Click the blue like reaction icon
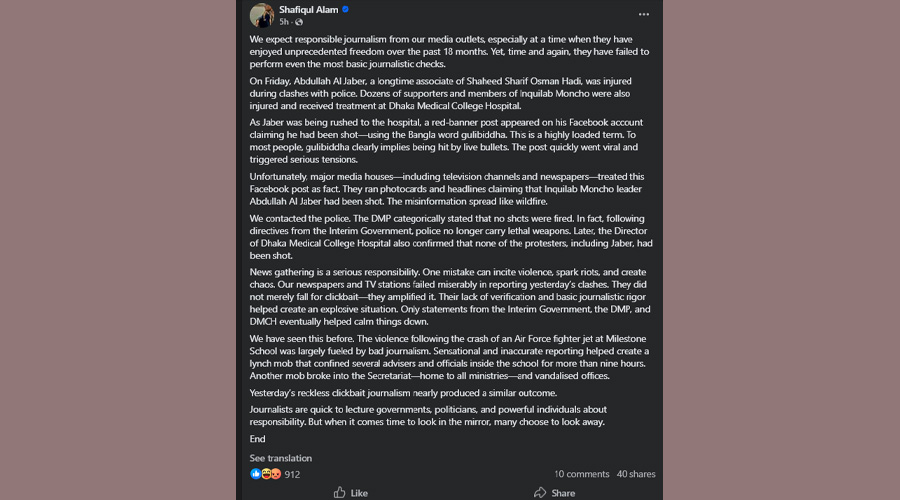Image resolution: width=900 pixels, height=500 pixels. [255, 474]
